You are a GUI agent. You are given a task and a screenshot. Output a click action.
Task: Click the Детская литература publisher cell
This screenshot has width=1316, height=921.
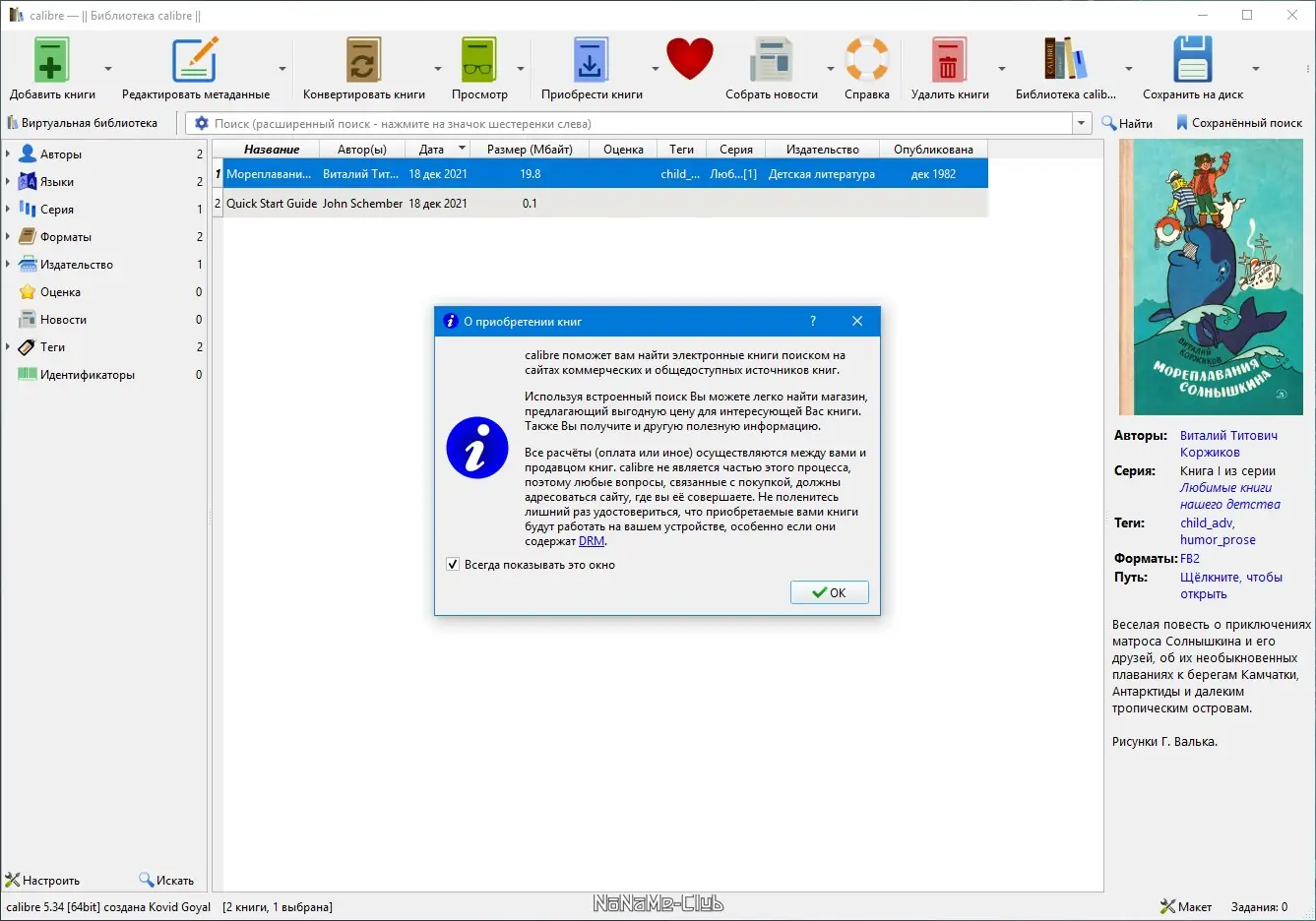pyautogui.click(x=822, y=174)
